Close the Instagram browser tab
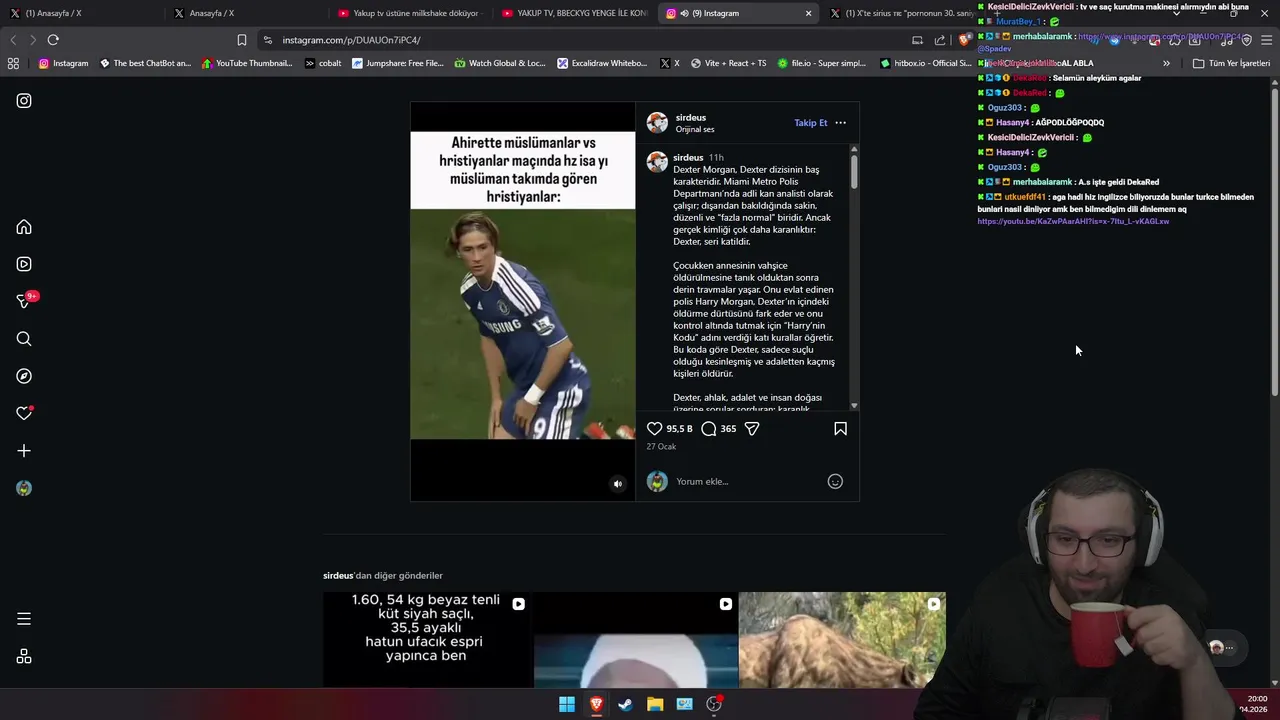 pyautogui.click(x=808, y=13)
